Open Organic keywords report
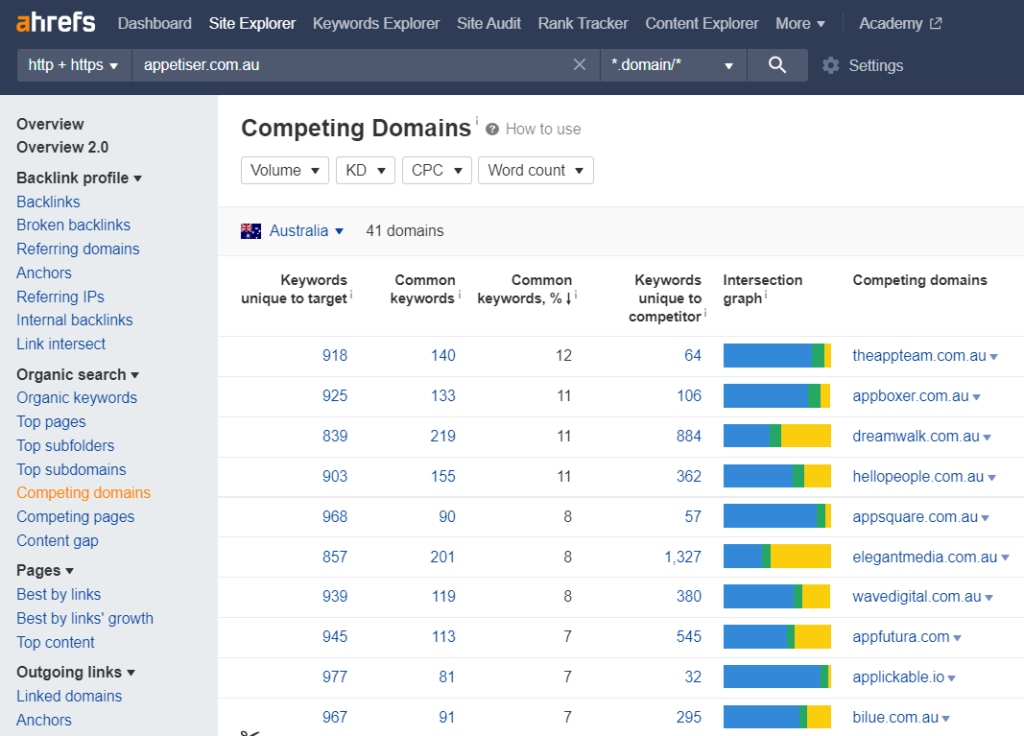 point(77,398)
